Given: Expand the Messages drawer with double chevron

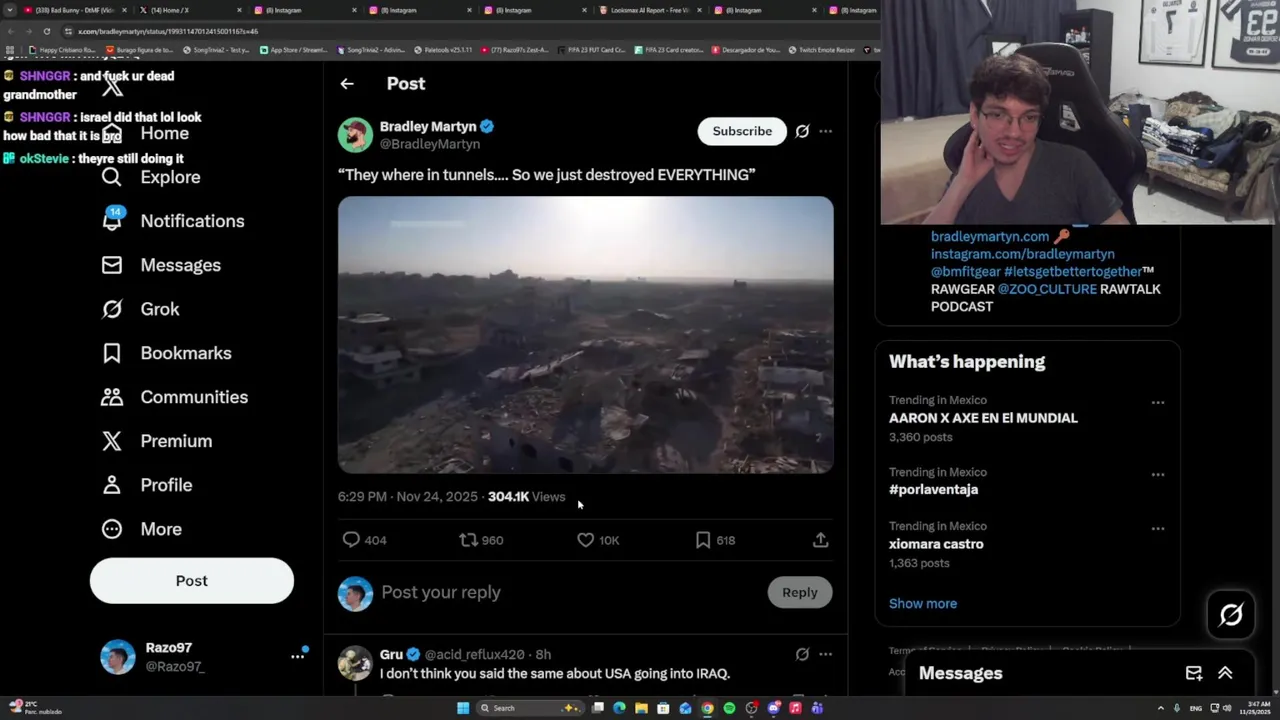Looking at the screenshot, I should click(x=1225, y=673).
